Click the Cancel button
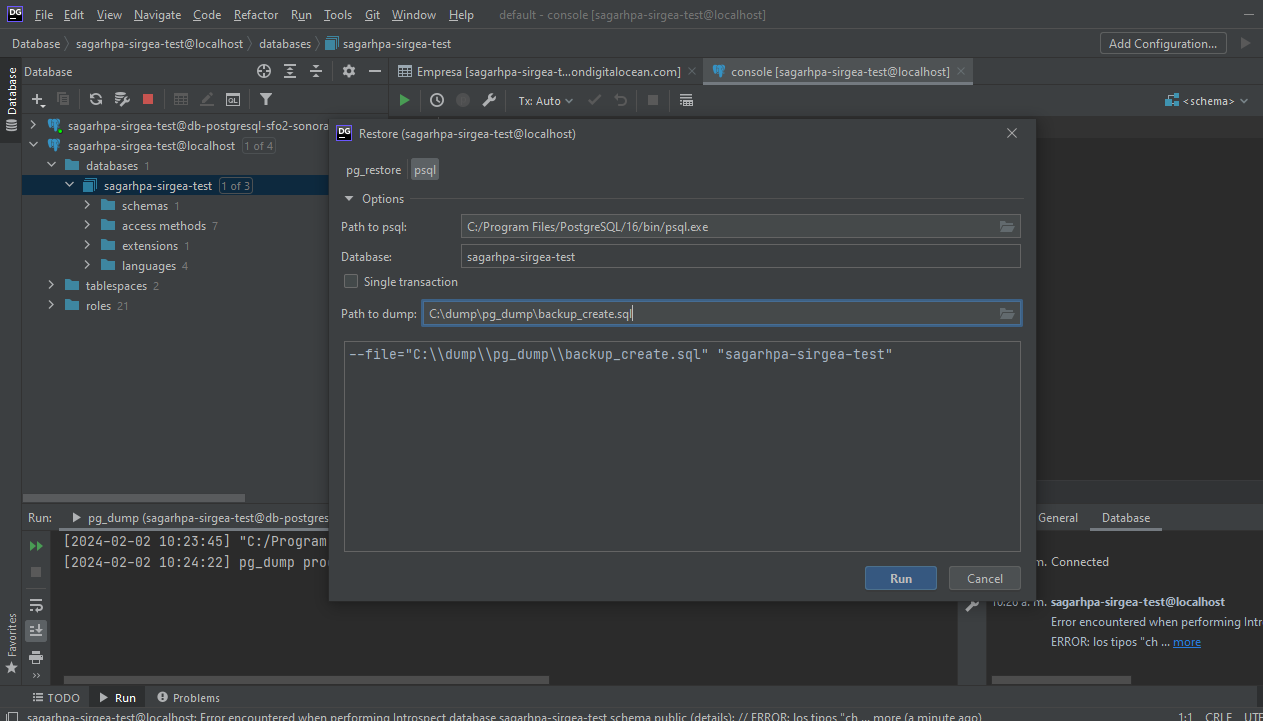1263x721 pixels. click(984, 578)
